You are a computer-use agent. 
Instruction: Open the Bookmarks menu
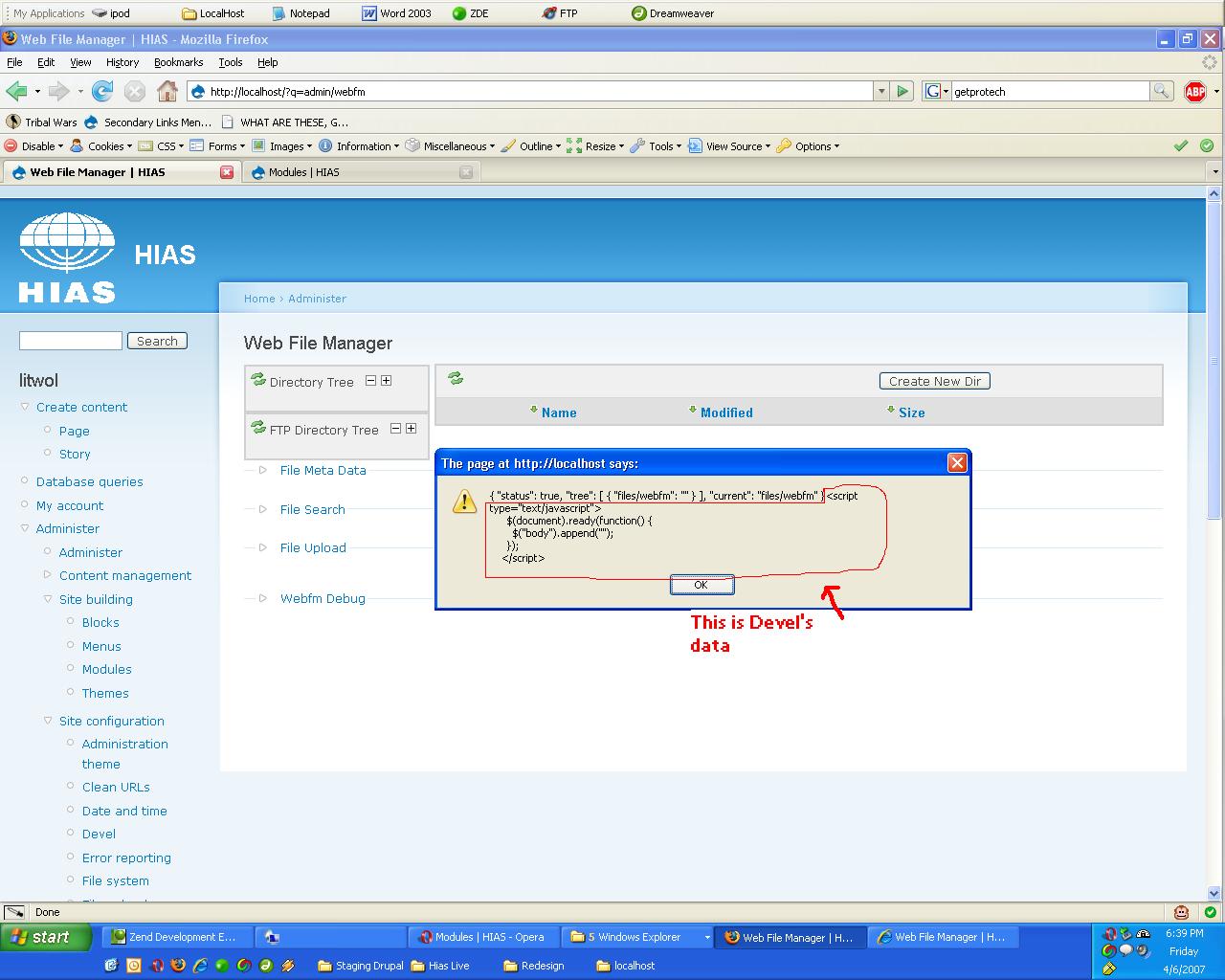178,62
